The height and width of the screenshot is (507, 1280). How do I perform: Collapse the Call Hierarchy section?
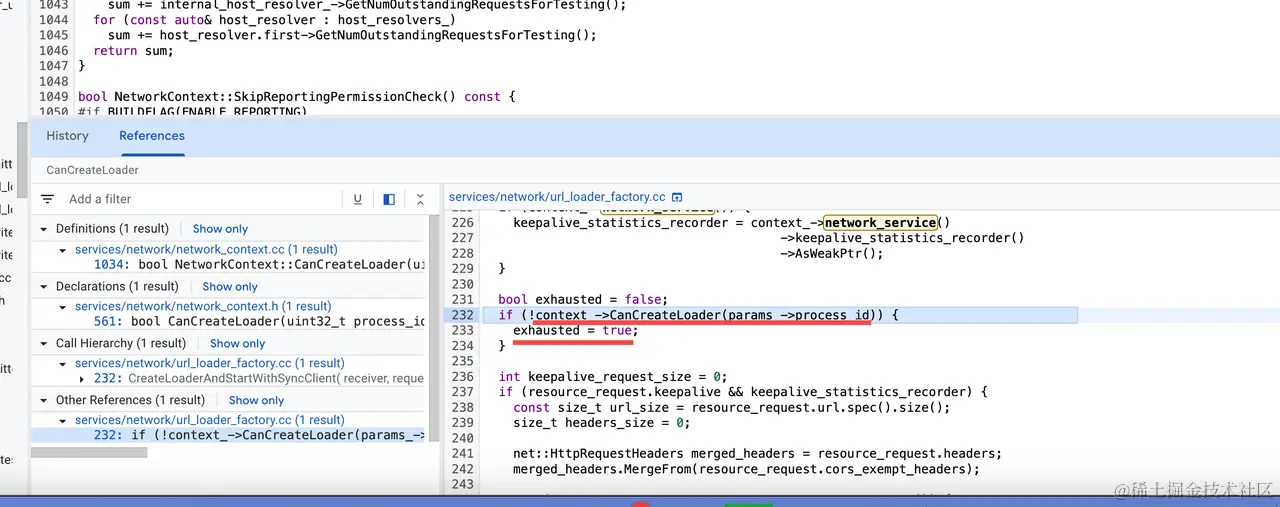(x=44, y=344)
